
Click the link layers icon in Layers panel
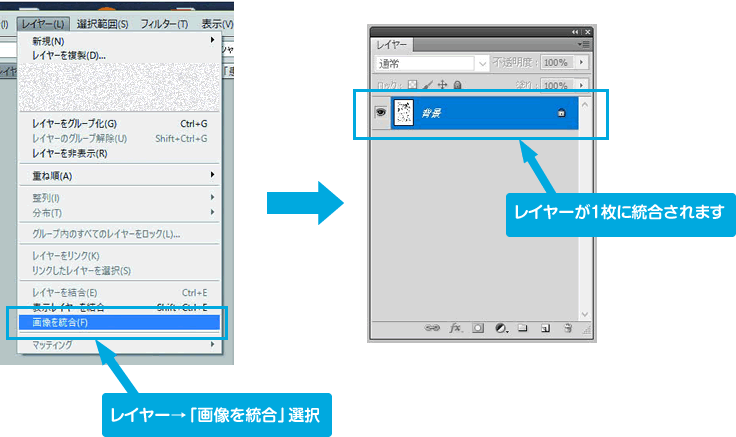[433, 327]
